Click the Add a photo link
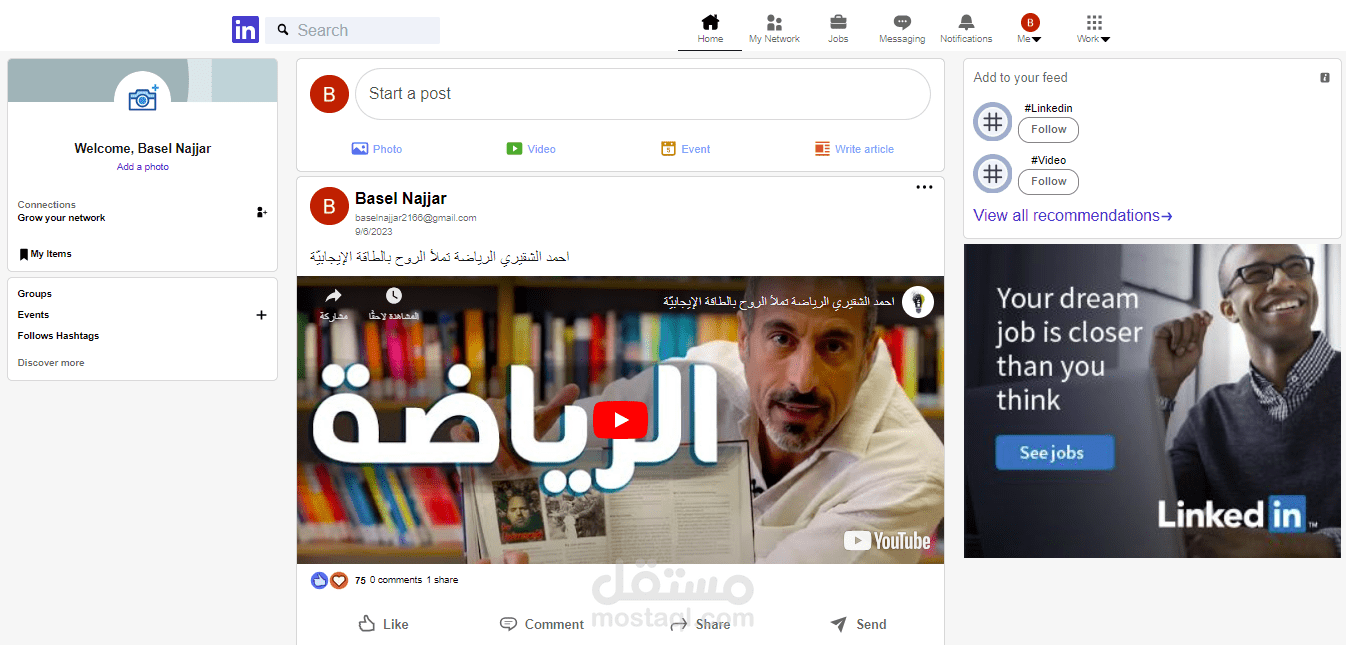Viewport: 1346px width, 645px height. pos(143,167)
